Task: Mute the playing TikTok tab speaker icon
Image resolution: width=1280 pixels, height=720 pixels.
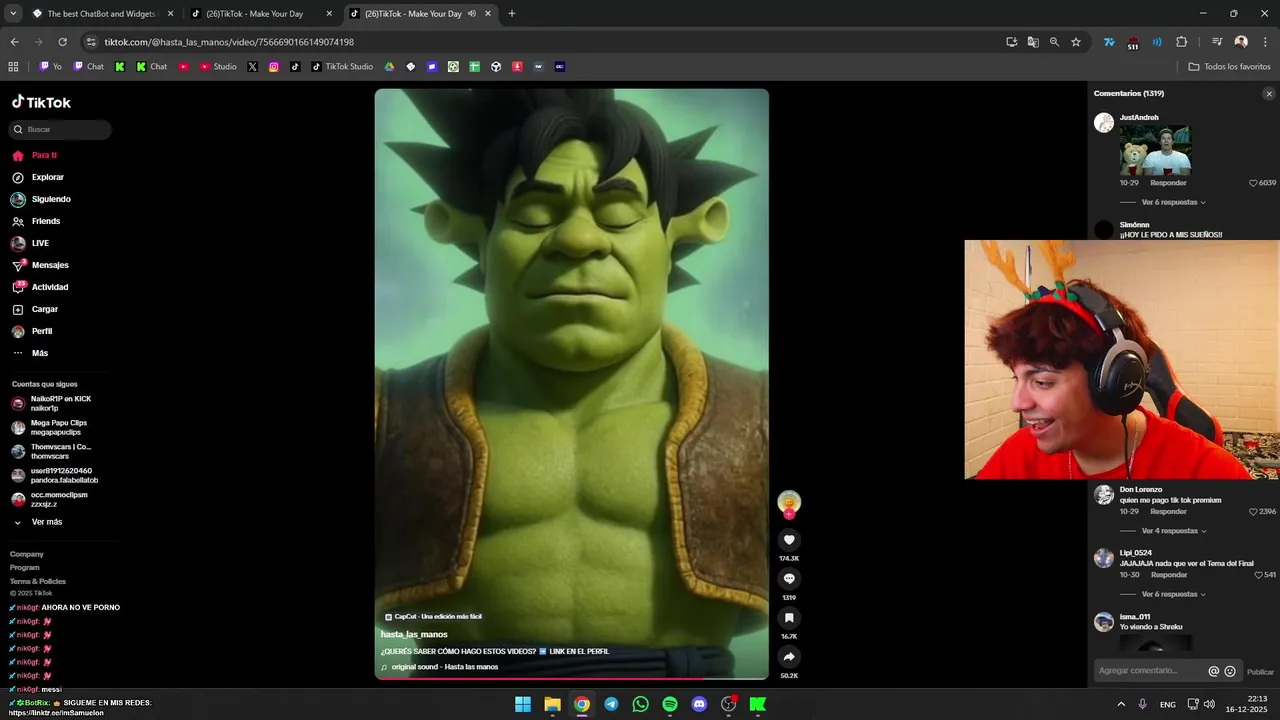Action: click(472, 14)
